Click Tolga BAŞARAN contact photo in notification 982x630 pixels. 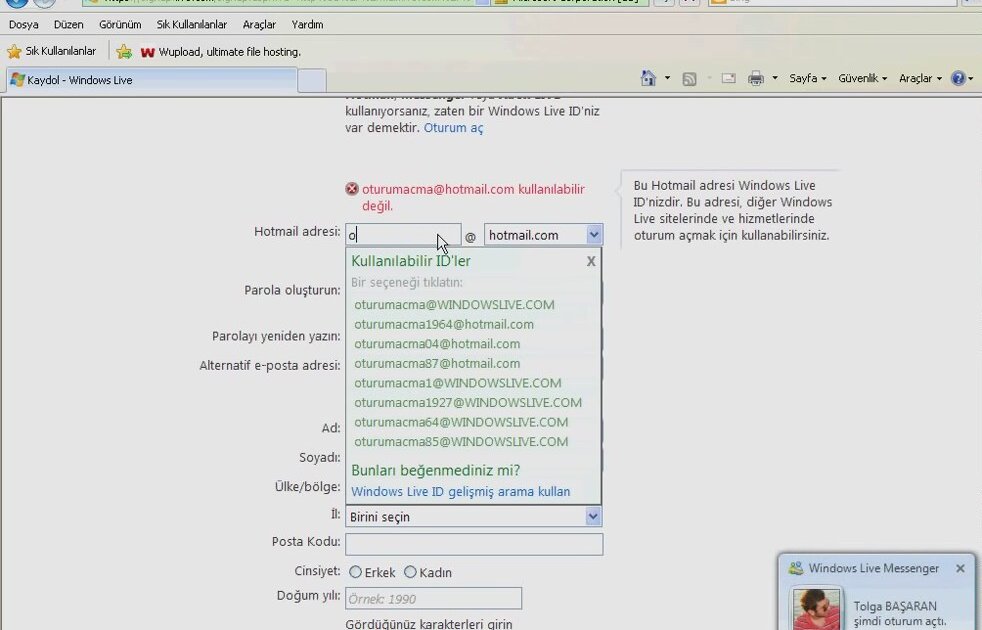(x=817, y=608)
